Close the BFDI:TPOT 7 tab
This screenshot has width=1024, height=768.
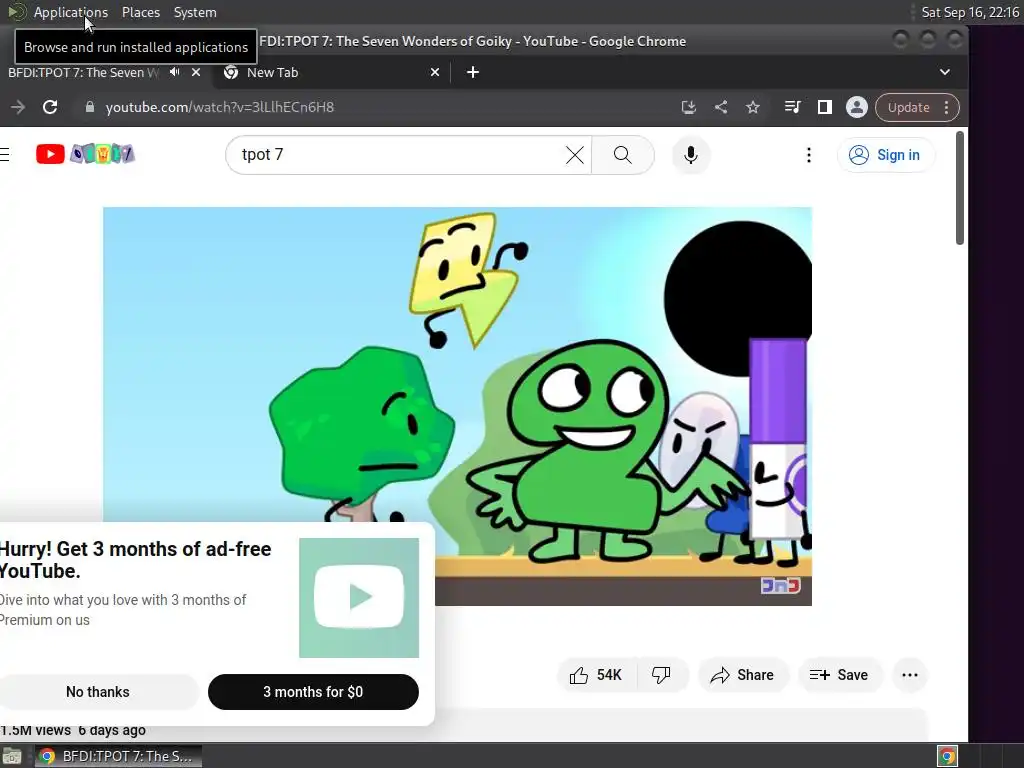pos(196,72)
